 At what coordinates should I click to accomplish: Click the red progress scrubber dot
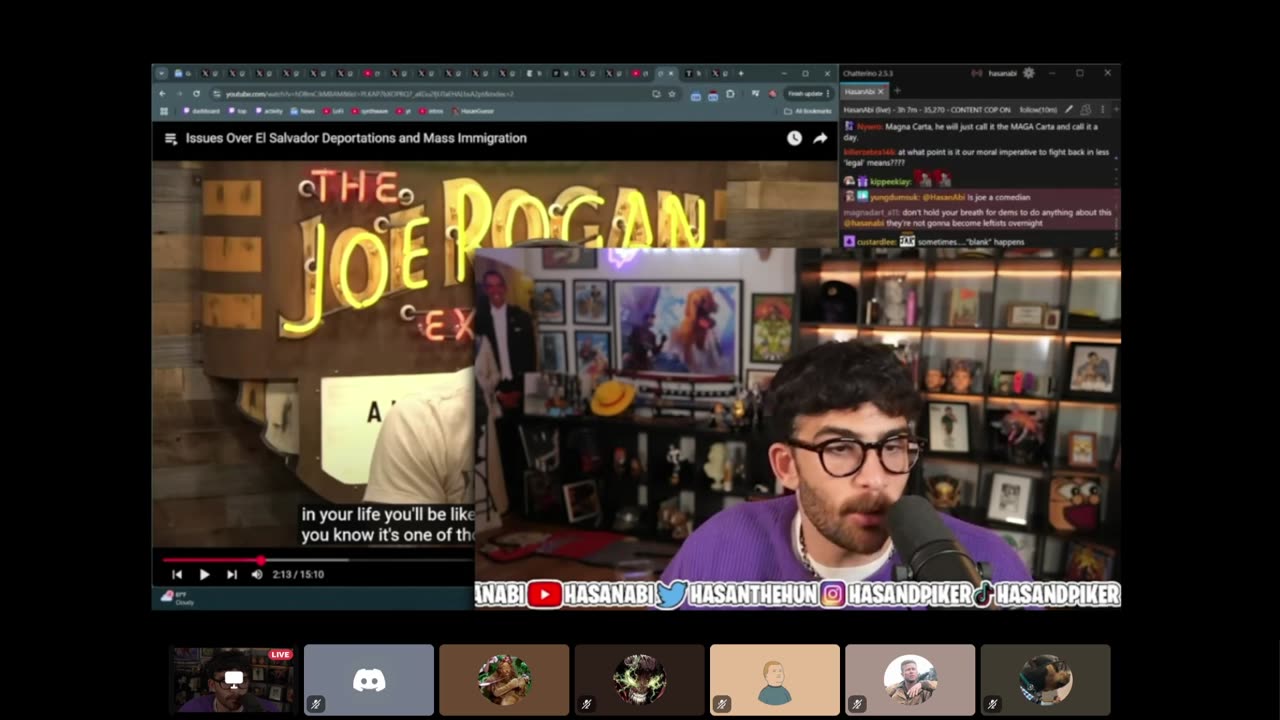[x=261, y=560]
